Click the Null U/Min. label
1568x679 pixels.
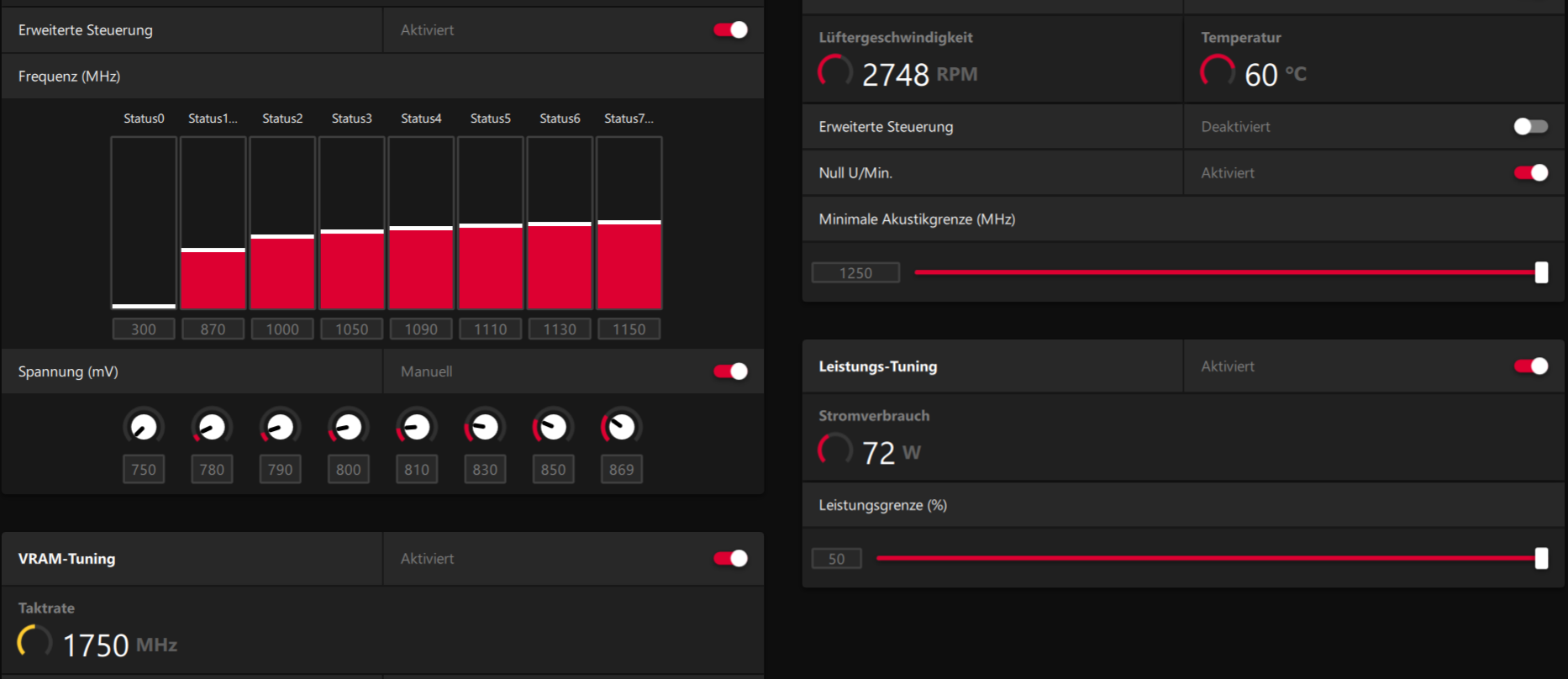click(x=855, y=173)
